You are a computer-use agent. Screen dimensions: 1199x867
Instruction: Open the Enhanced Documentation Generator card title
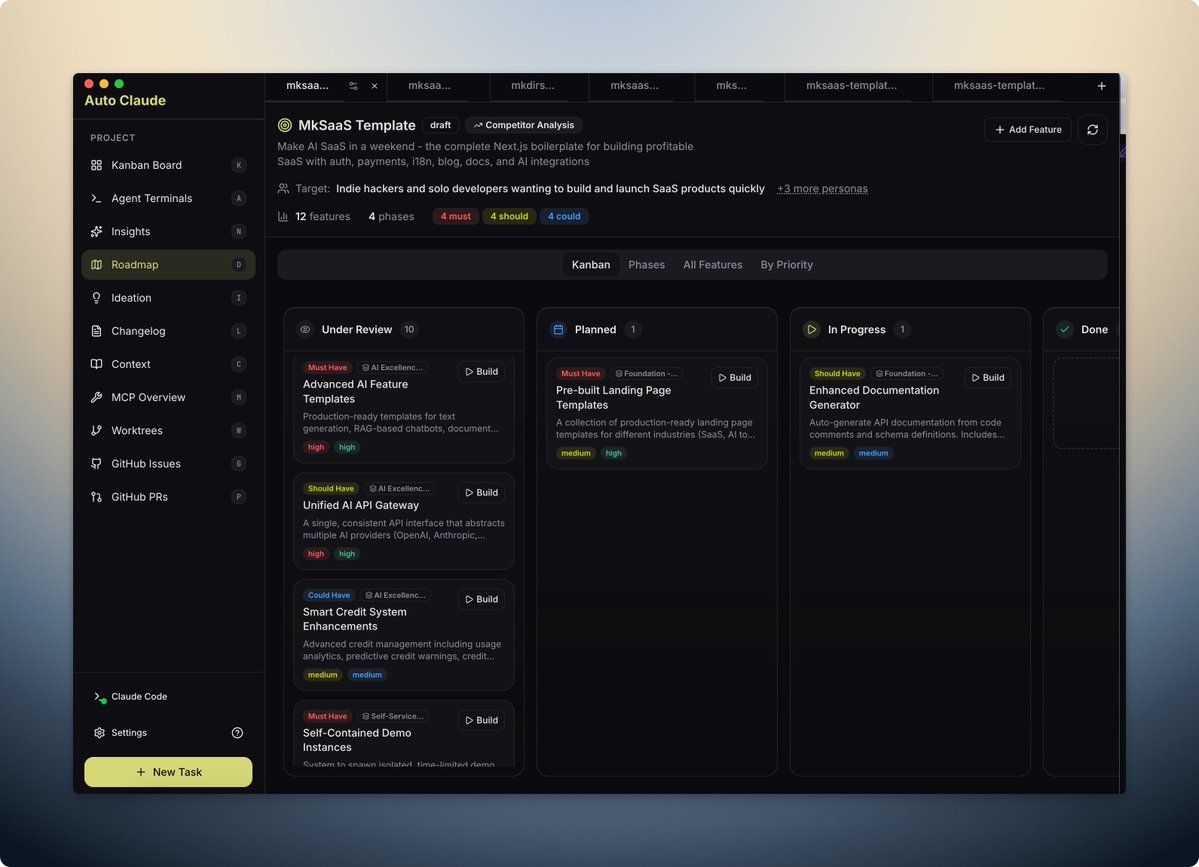[874, 398]
